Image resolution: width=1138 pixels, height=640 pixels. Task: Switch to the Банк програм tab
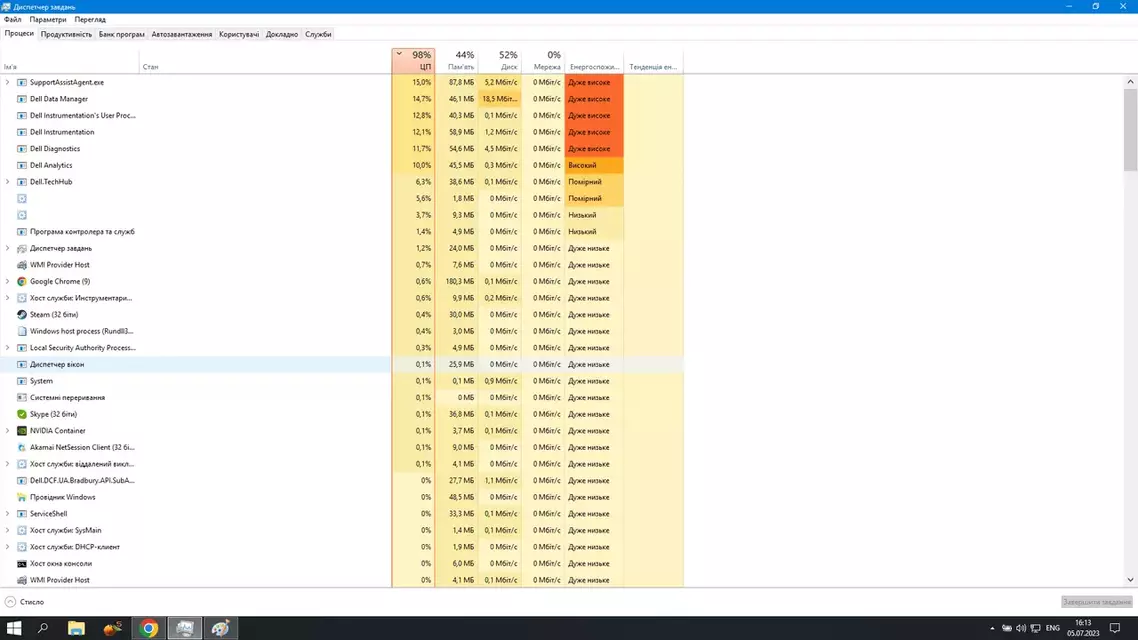pyautogui.click(x=121, y=34)
